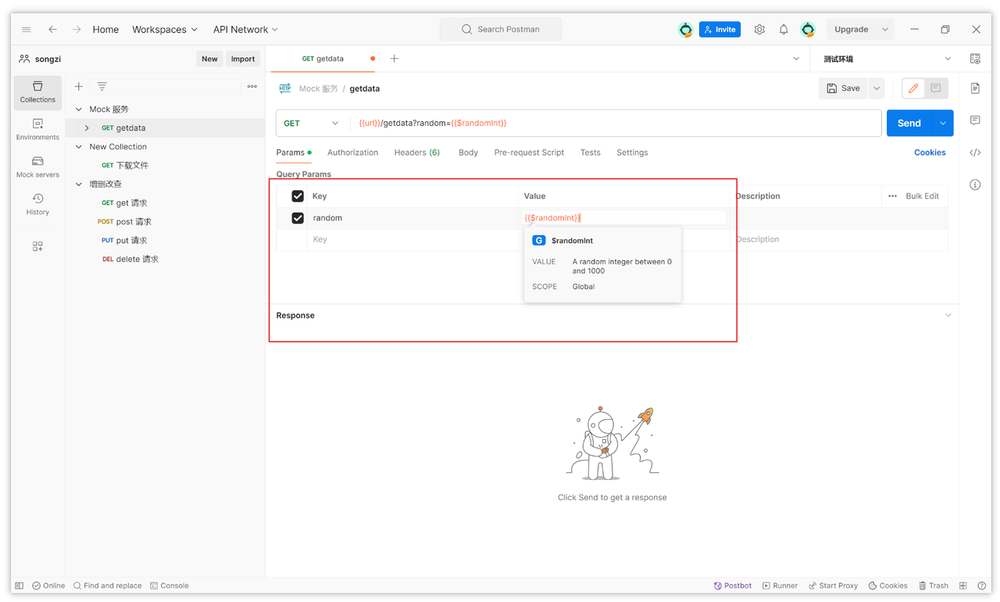This screenshot has width=1000, height=602.
Task: Open the Send button dropdown arrow
Action: [943, 123]
